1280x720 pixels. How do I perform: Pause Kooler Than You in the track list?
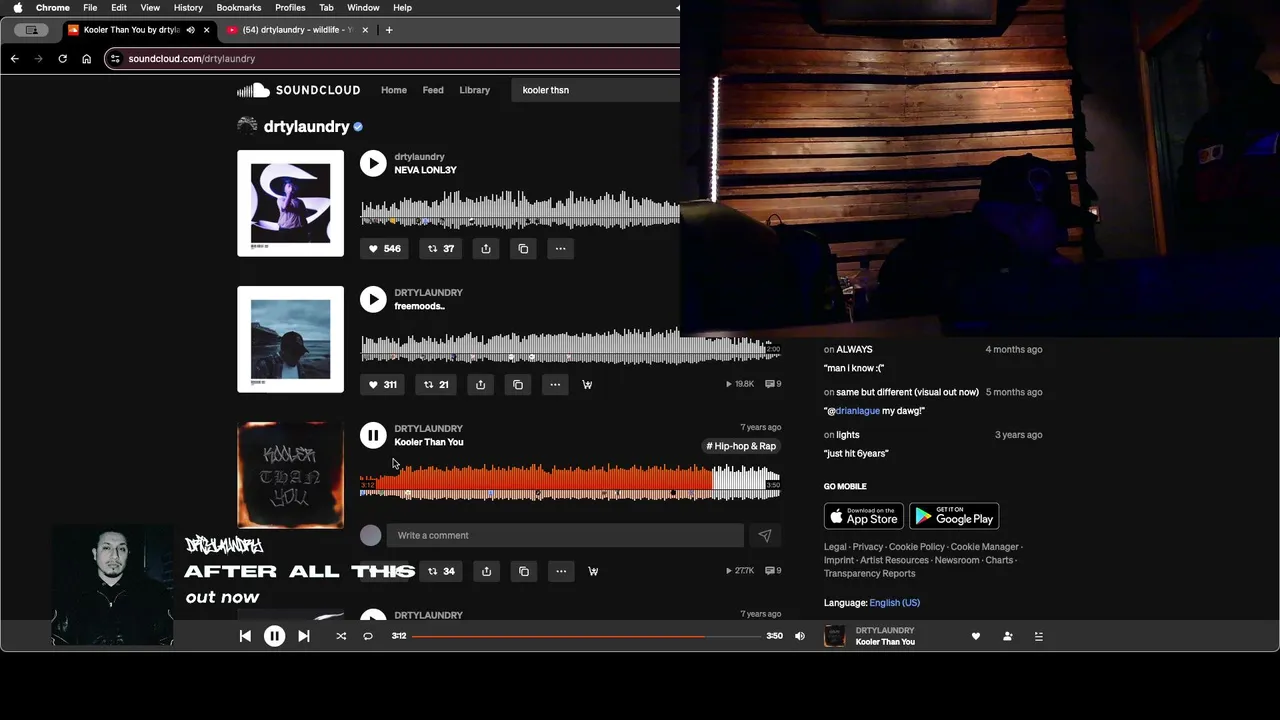(373, 435)
